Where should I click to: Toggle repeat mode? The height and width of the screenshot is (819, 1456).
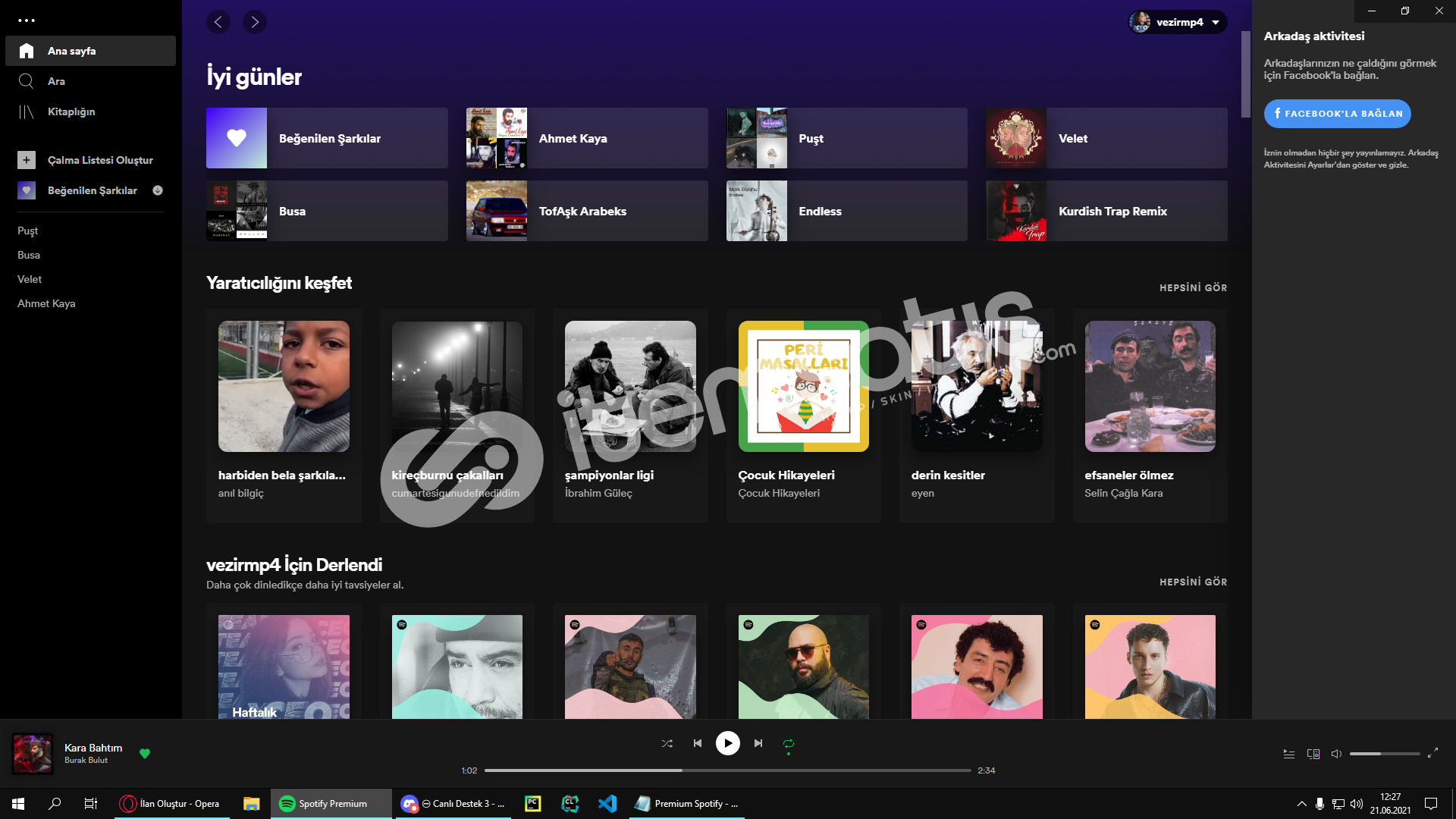[789, 743]
